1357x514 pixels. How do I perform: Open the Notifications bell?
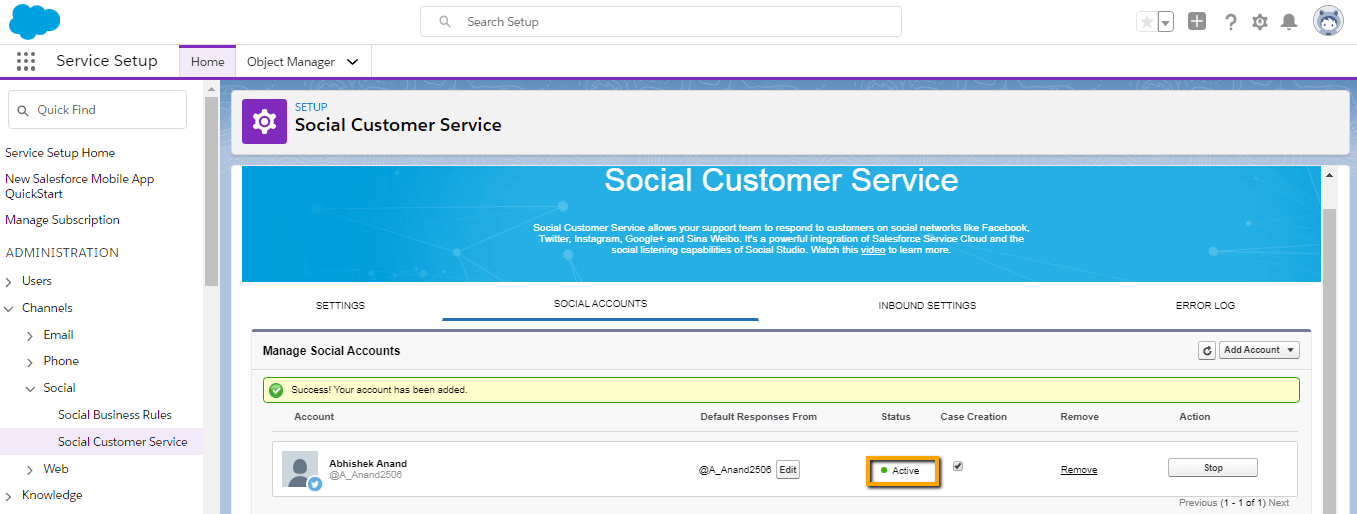pos(1289,21)
